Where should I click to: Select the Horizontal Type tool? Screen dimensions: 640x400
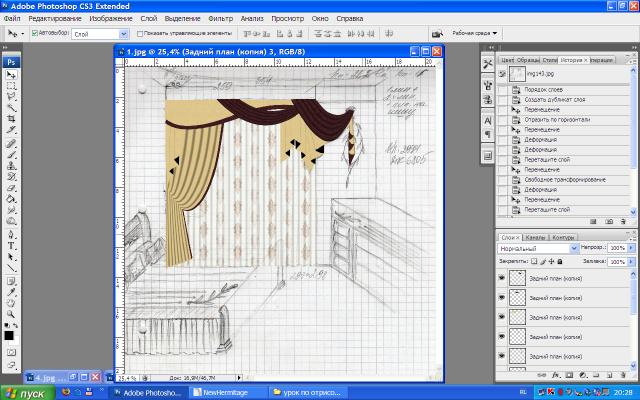click(x=11, y=244)
